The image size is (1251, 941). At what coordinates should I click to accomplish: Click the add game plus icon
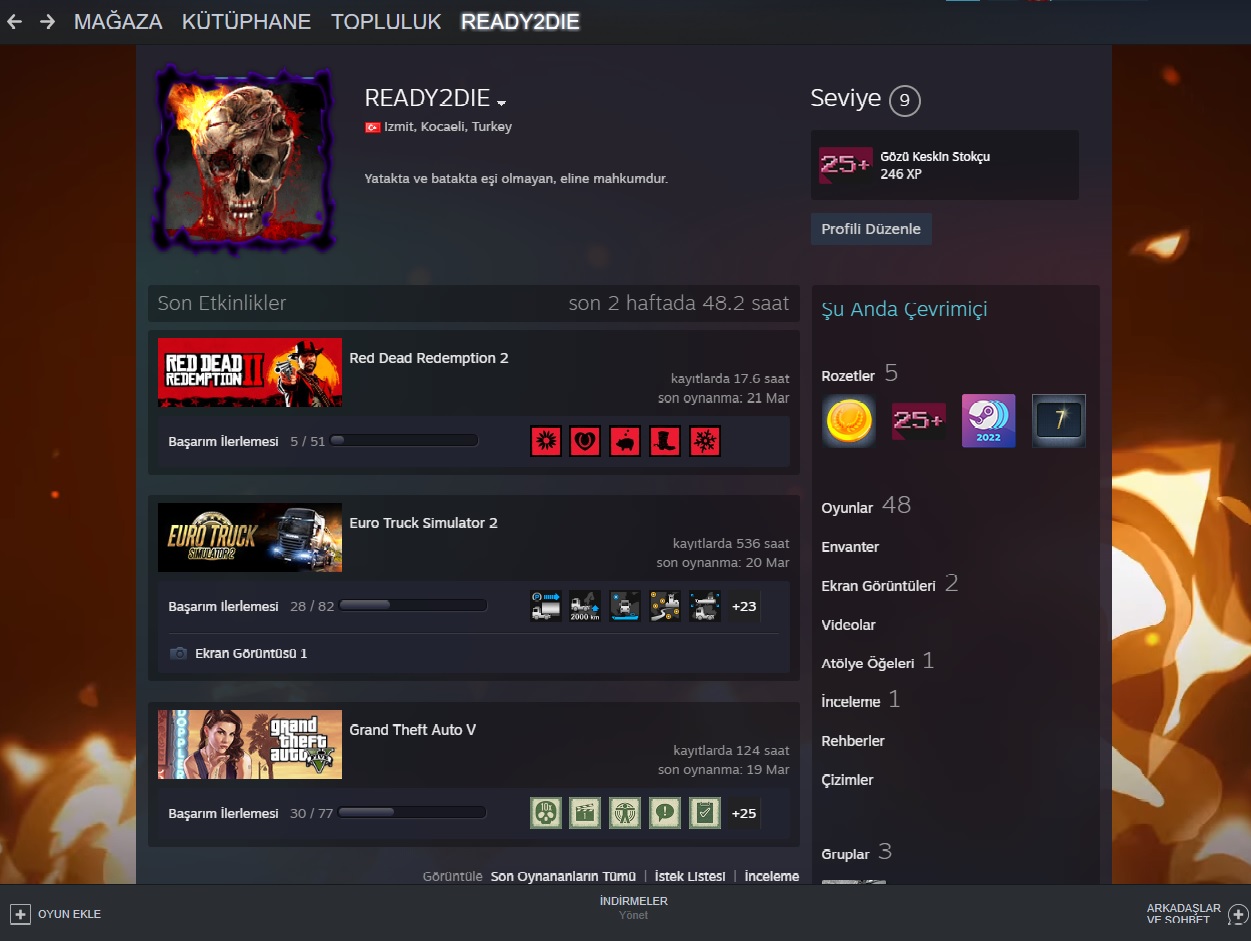[x=20, y=914]
